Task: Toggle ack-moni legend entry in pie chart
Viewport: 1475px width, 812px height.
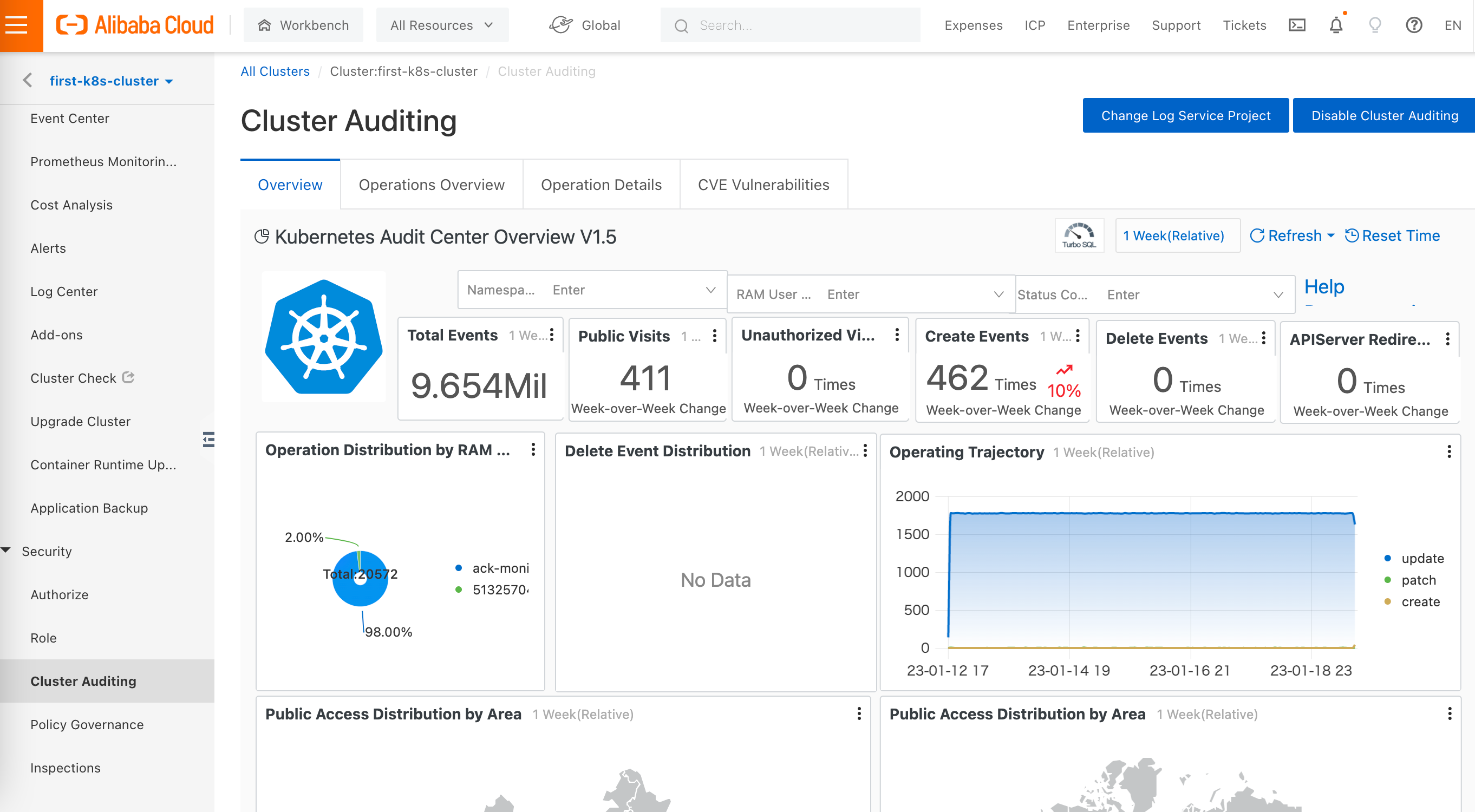Action: coord(499,568)
